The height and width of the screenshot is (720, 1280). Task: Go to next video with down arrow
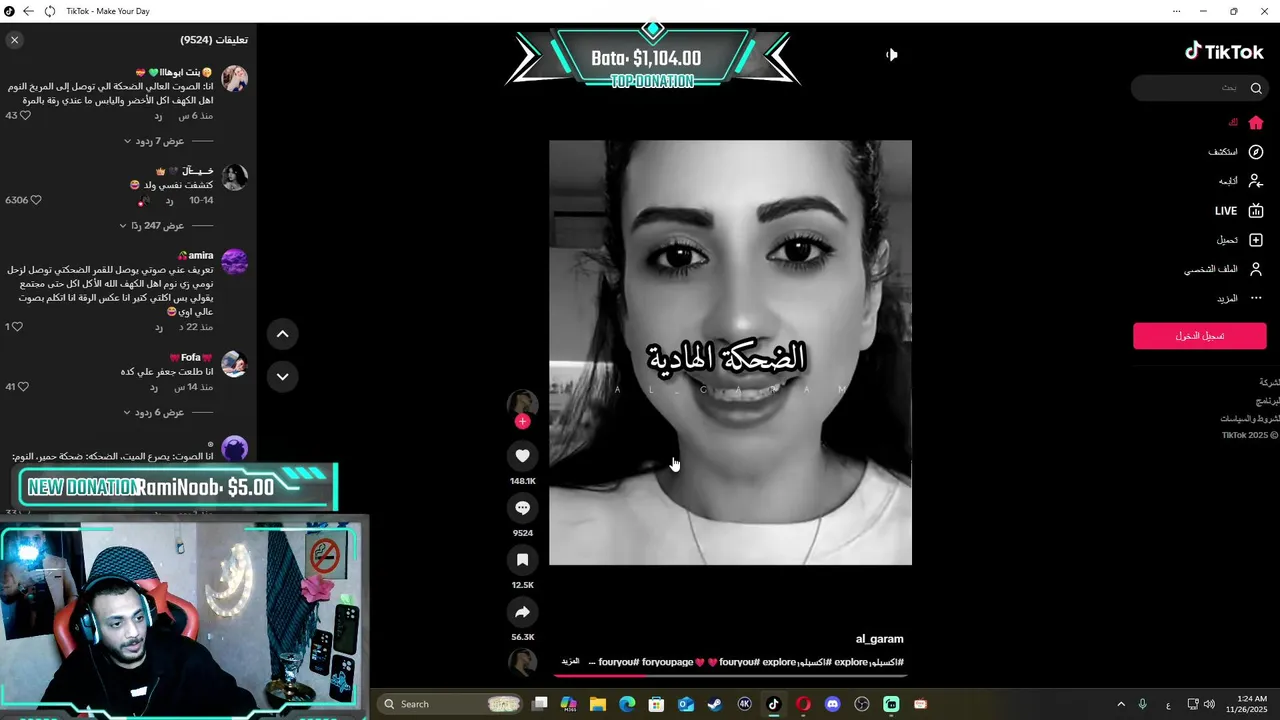pos(282,376)
